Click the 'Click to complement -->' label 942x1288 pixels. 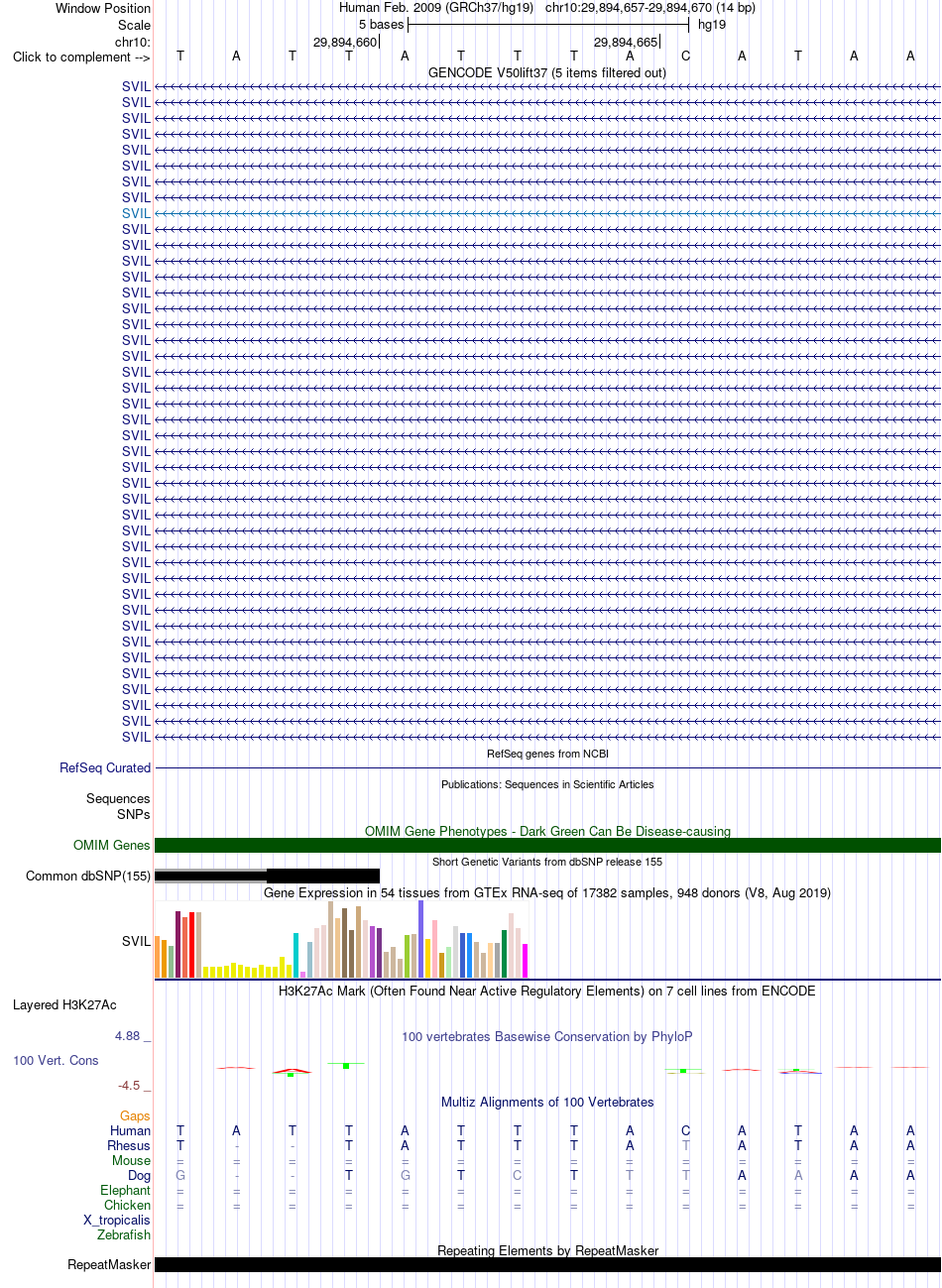81,57
